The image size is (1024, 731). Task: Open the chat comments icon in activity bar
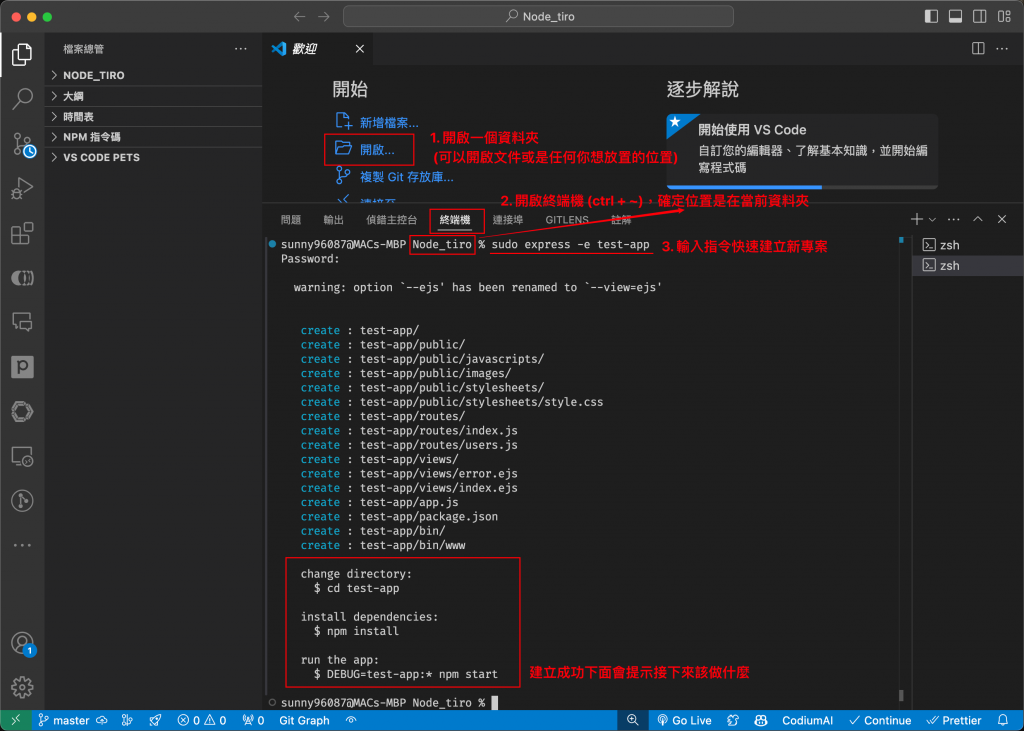pos(22,322)
